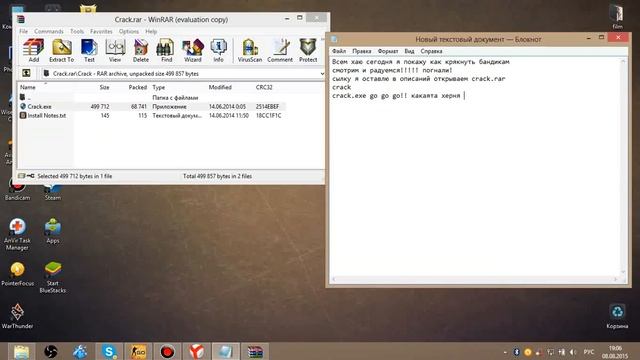Click the РУС language indicator
Image resolution: width=640 pixels, height=360 pixels.
point(589,352)
